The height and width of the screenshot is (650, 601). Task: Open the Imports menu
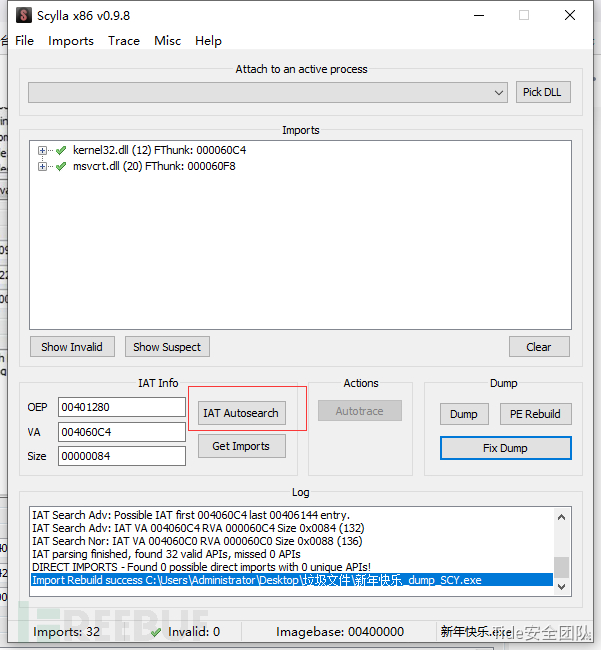pyautogui.click(x=71, y=41)
